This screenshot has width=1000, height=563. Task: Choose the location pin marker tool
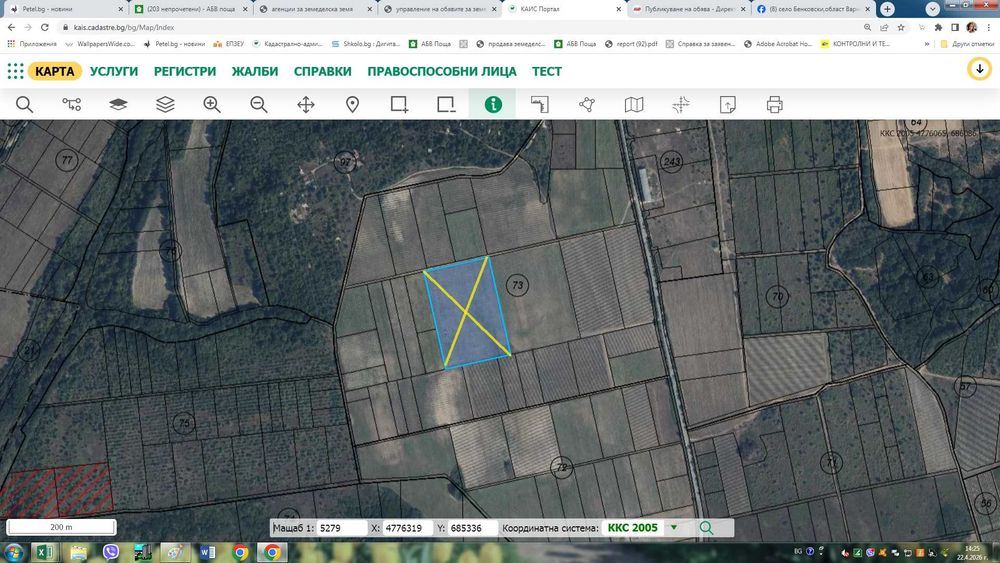point(353,105)
